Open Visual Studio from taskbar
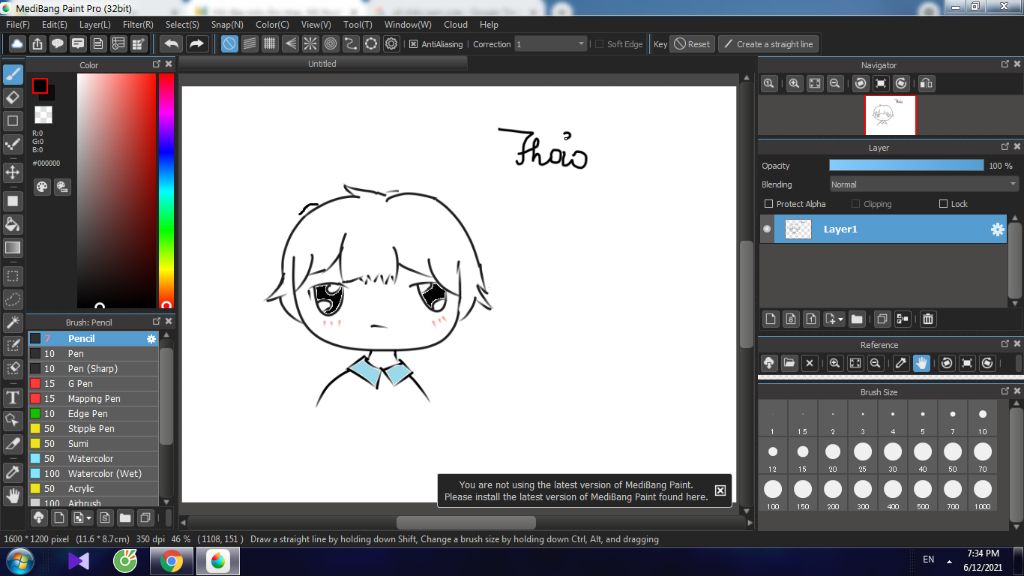The width and height of the screenshot is (1024, 576). point(78,562)
